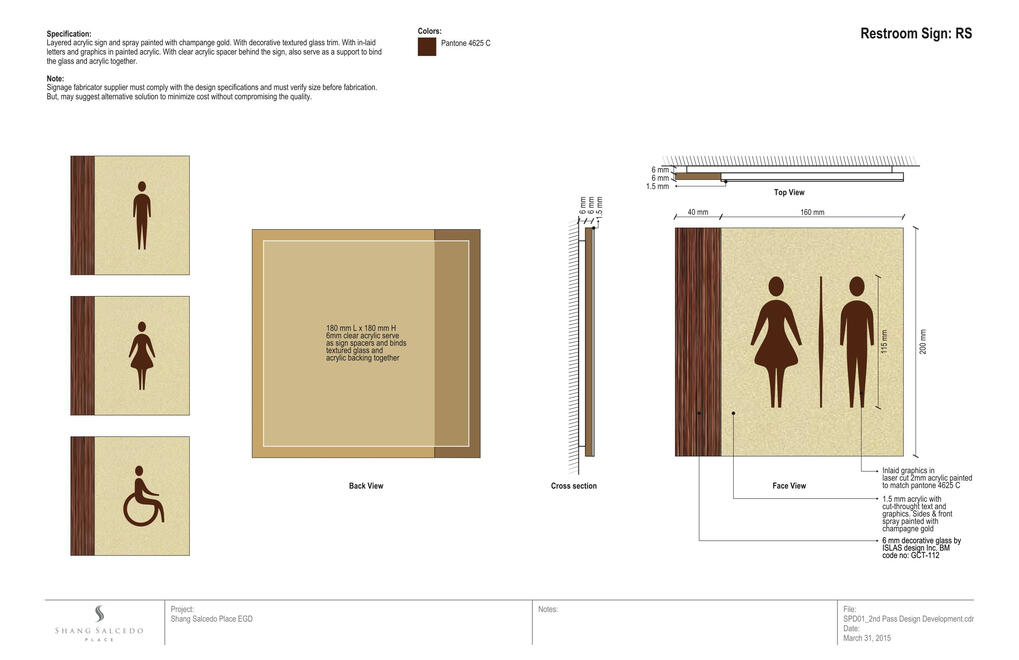Click the Specification heading
This screenshot has height=660, width=1019.
pyautogui.click(x=69, y=34)
